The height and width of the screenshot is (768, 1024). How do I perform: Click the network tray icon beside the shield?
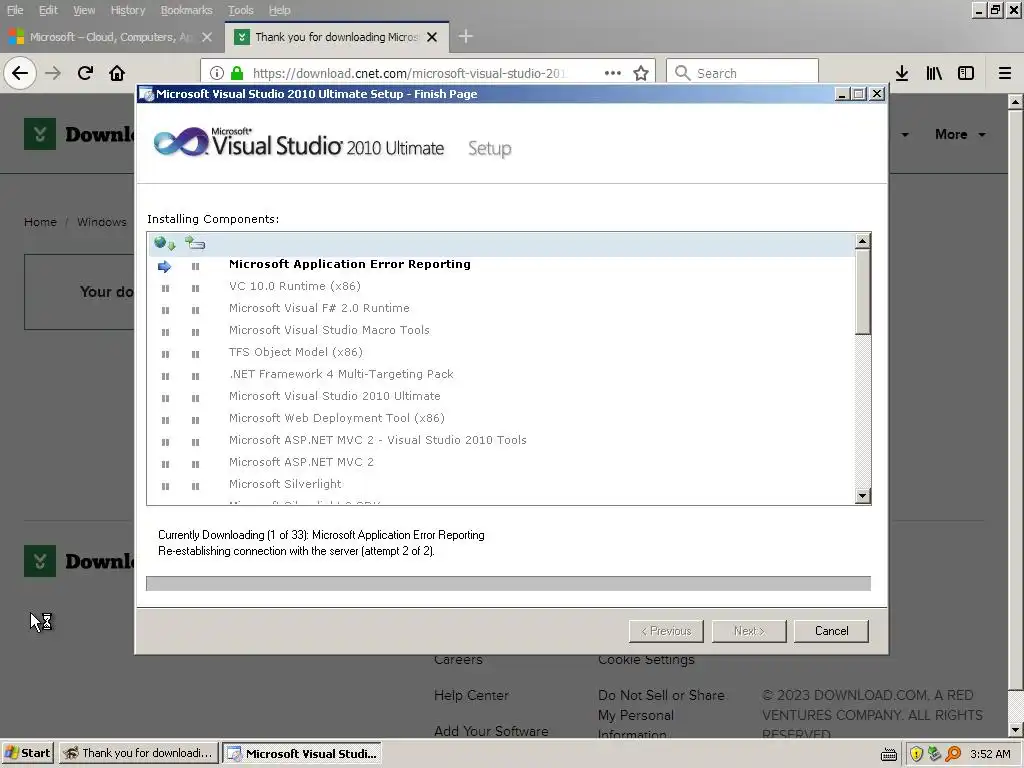[935, 754]
